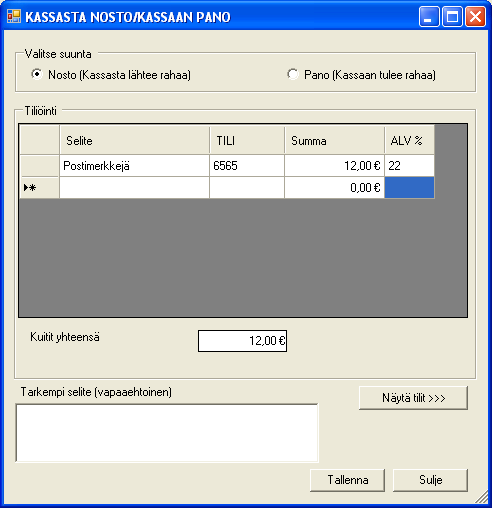Select the Postimerkkejä row header

point(40,166)
